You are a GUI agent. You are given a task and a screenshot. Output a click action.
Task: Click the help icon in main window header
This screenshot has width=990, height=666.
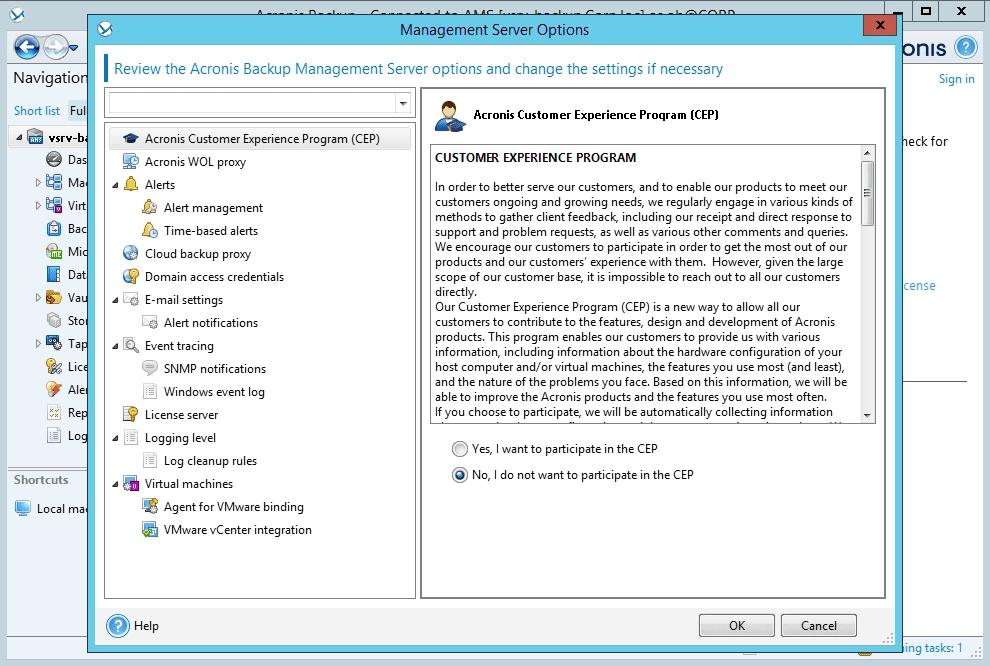(965, 47)
